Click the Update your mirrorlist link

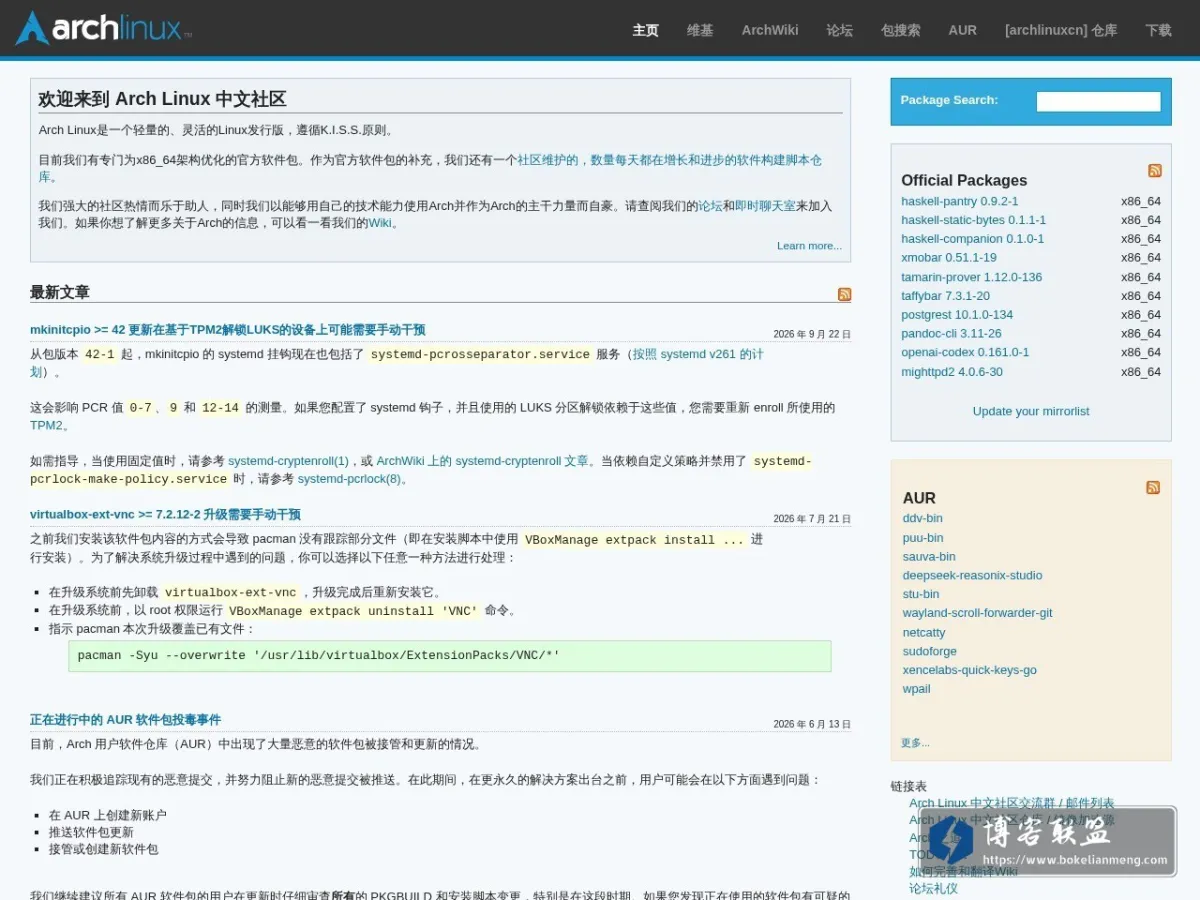click(1031, 411)
